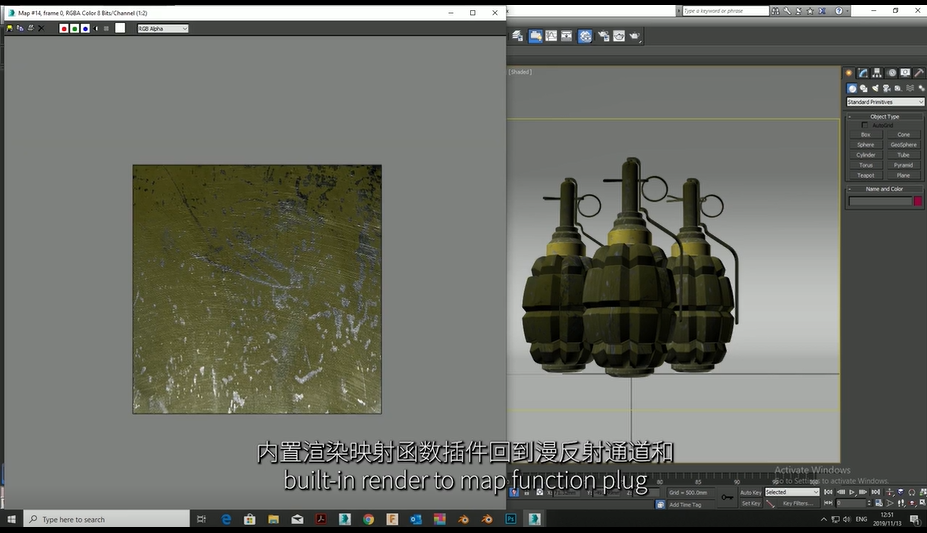This screenshot has height=533, width=927.
Task: Open the help question mark icon
Action: point(838,11)
